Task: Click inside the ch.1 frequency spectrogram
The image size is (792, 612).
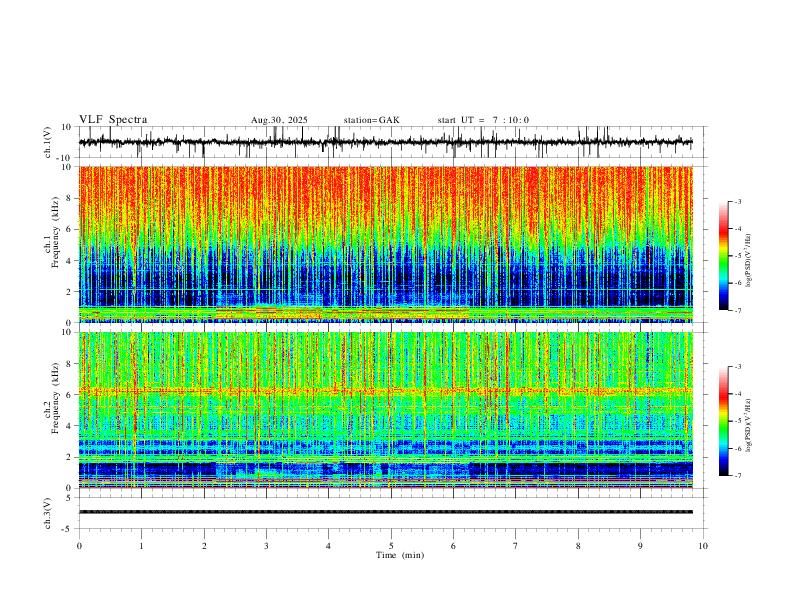Action: (x=386, y=244)
